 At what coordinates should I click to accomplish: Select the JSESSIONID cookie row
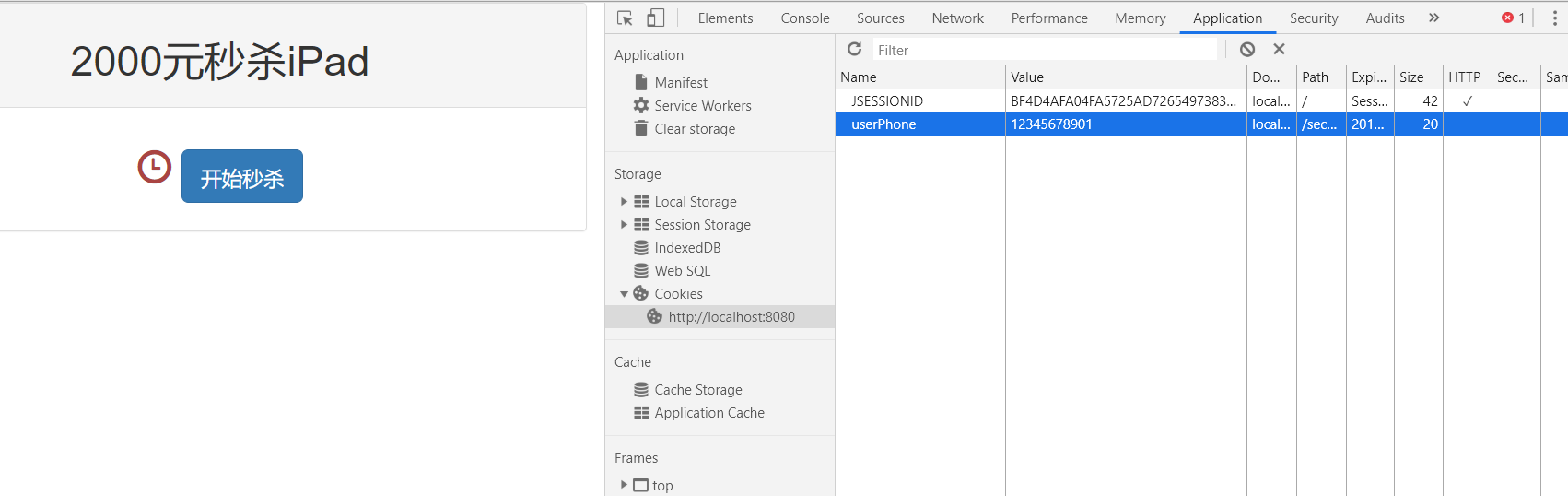pos(887,101)
